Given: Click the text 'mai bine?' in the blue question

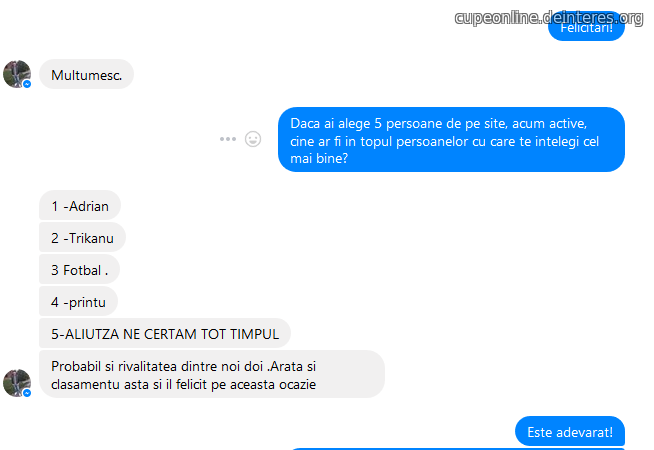Looking at the screenshot, I should pos(319,158).
